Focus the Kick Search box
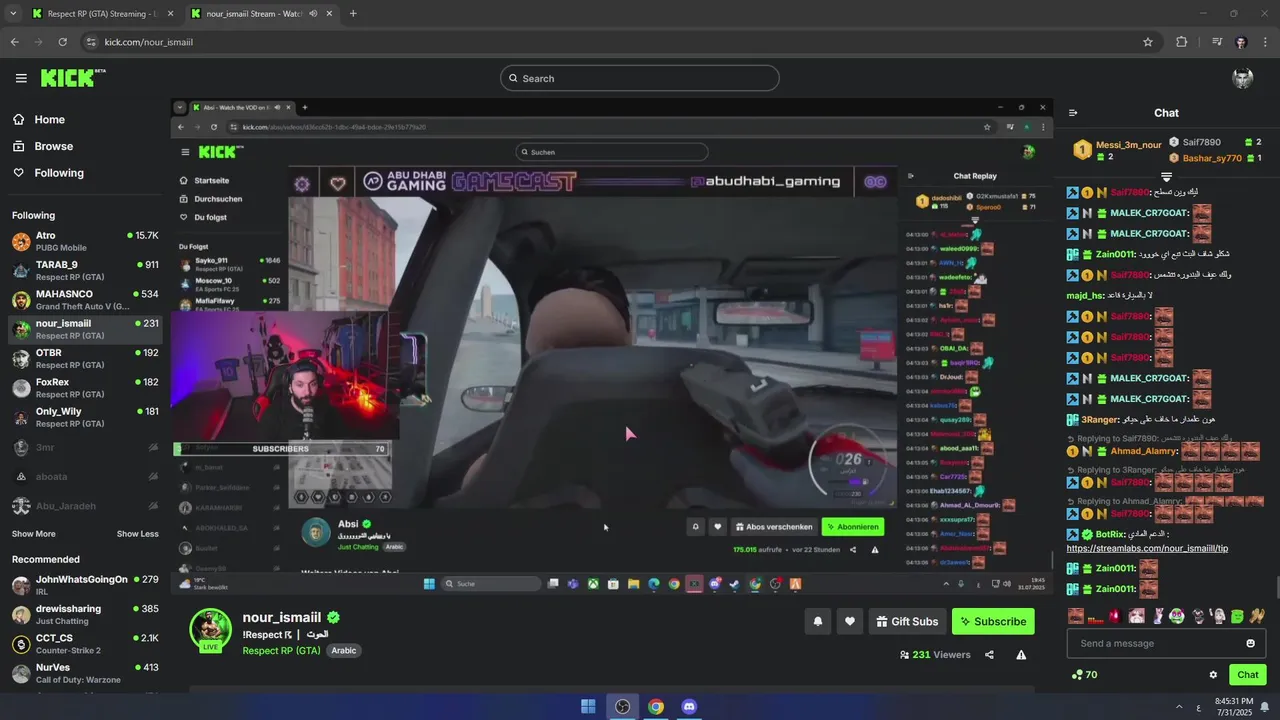This screenshot has height=720, width=1280. pos(640,78)
